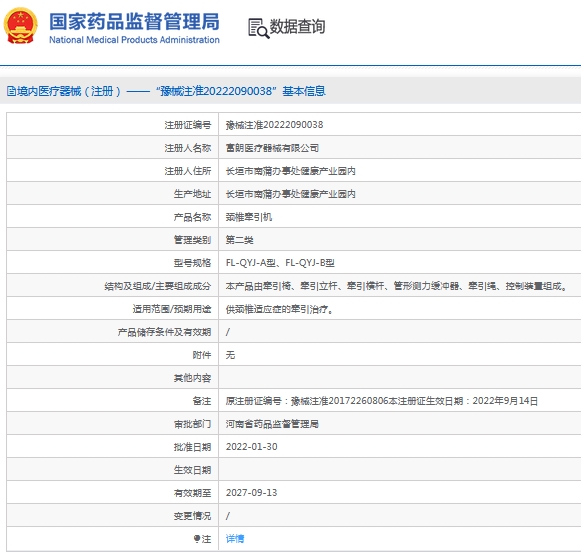The width and height of the screenshot is (581, 558).
Task: Click 国家药品监督管理局 site title
Action: point(134,21)
